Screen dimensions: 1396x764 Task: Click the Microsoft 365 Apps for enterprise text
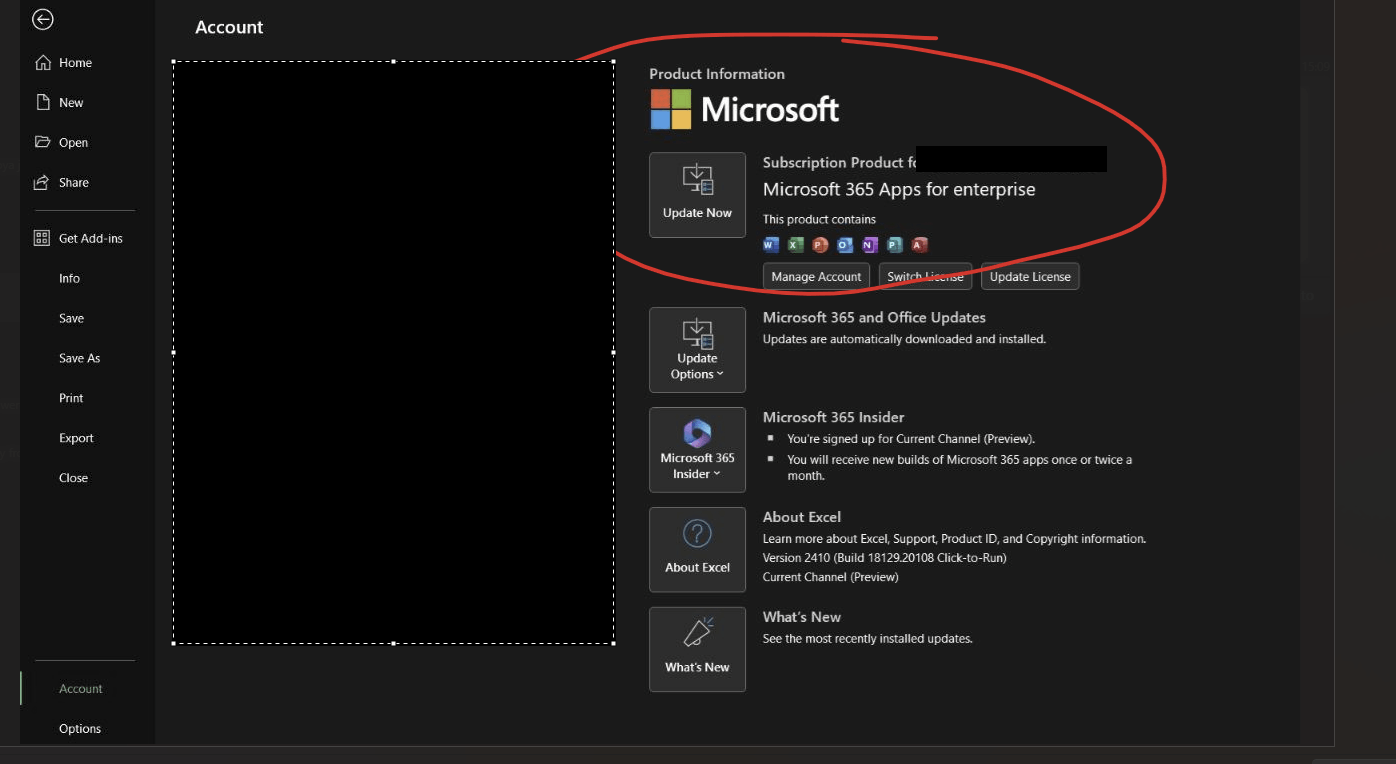pos(899,190)
